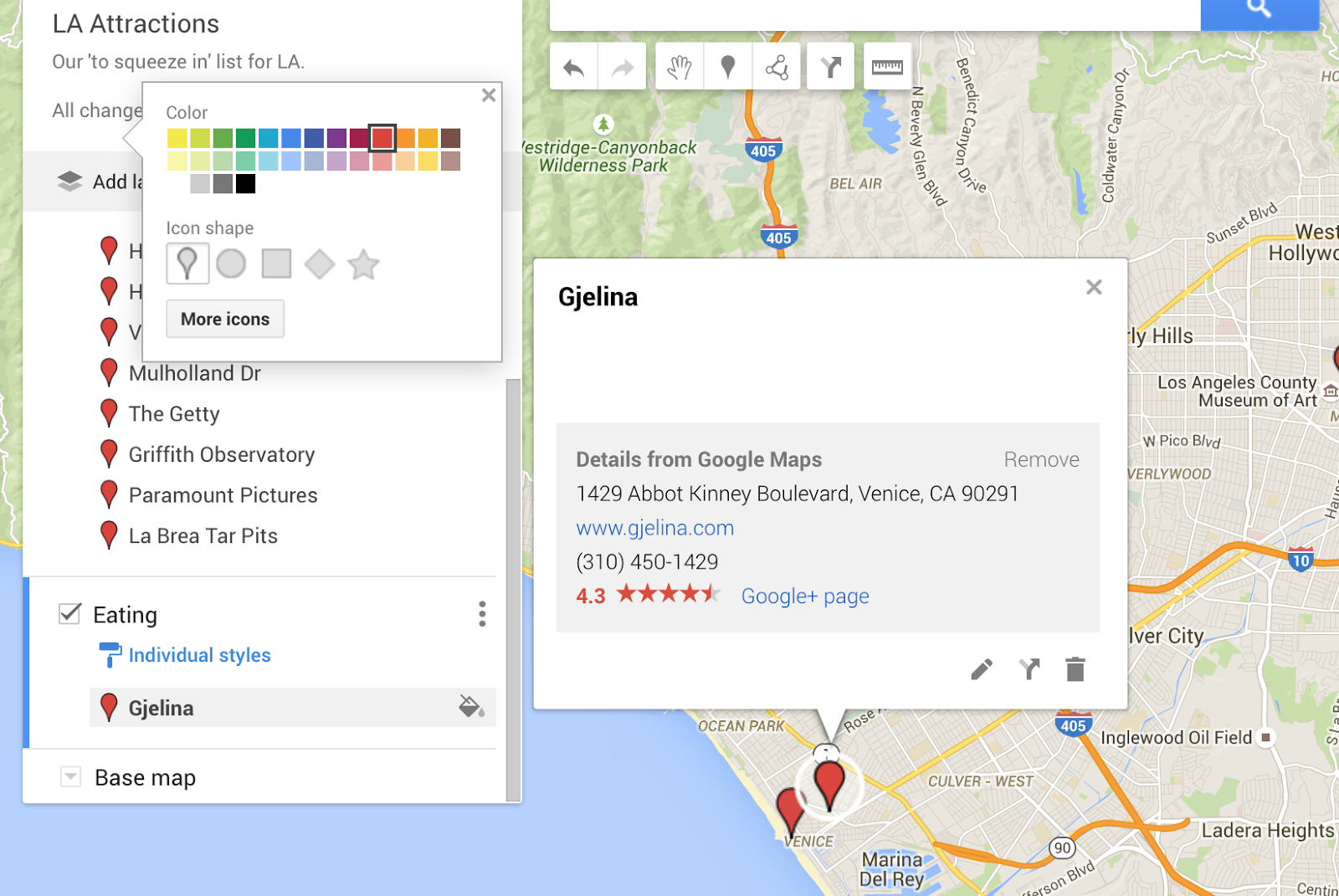Viewport: 1339px width, 896px height.
Task: Choose the add marker tool
Action: [728, 67]
